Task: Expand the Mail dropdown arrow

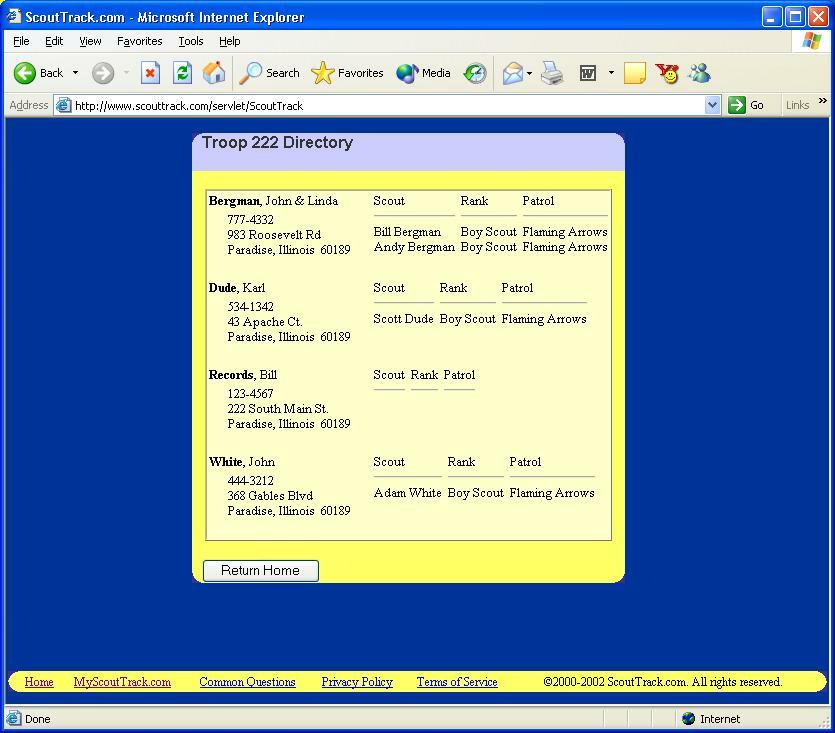Action: [x=529, y=73]
